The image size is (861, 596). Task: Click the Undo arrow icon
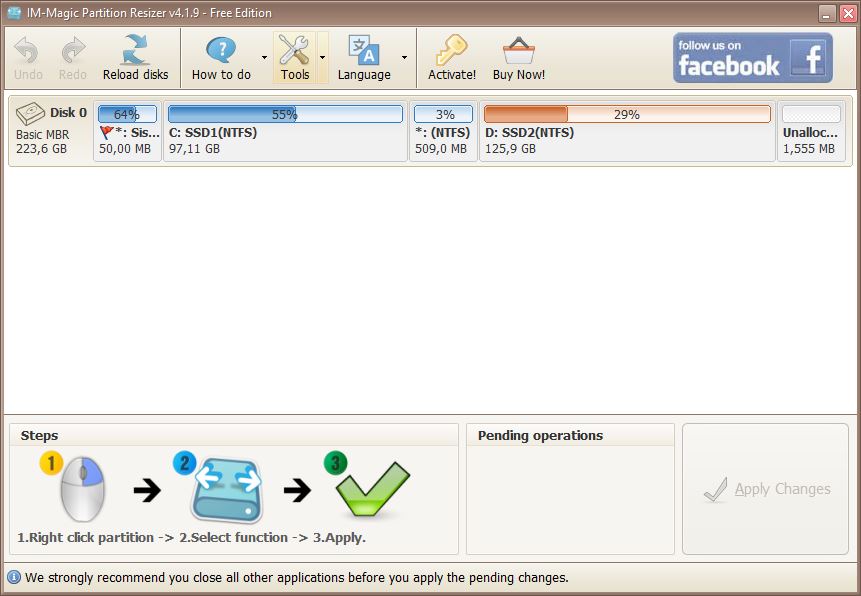pyautogui.click(x=26, y=51)
